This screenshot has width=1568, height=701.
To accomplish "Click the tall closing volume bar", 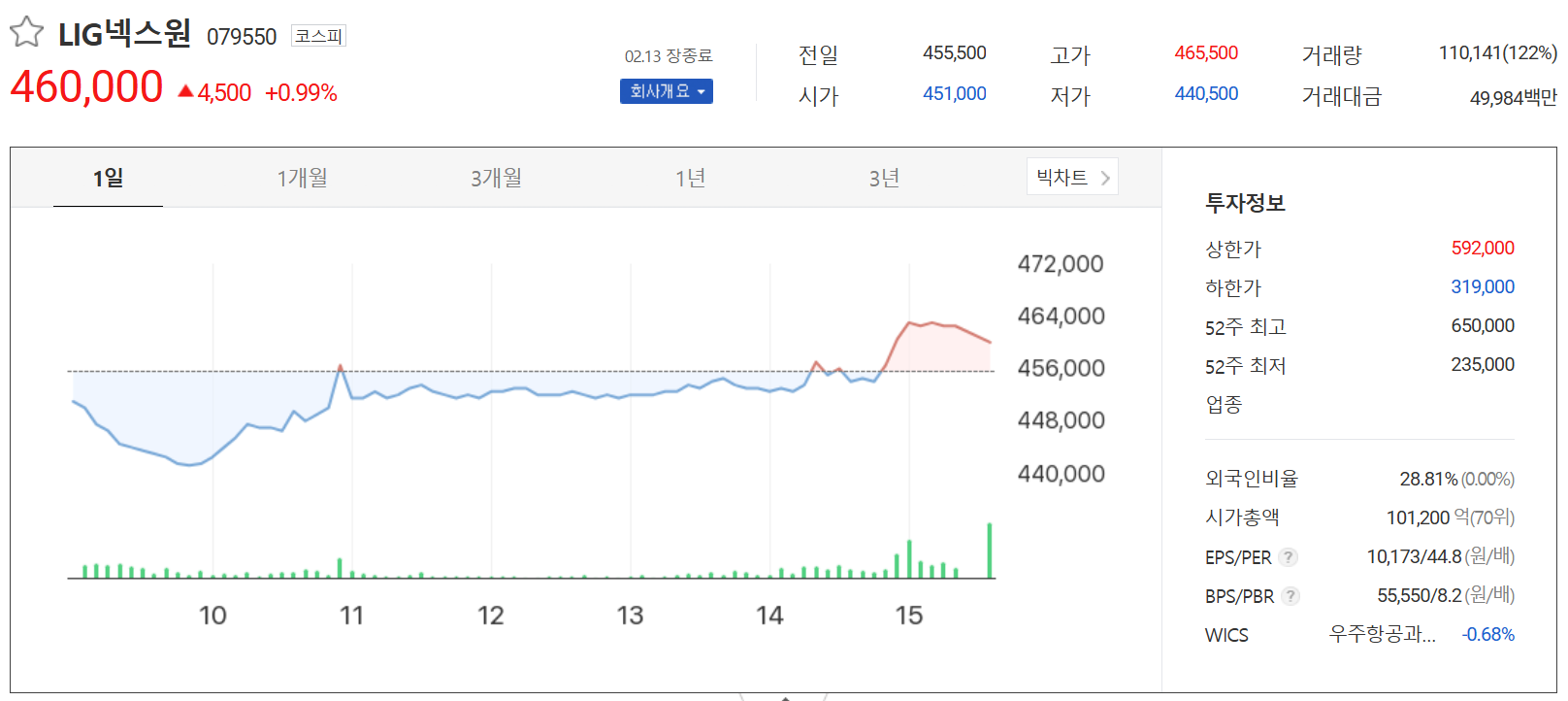I will (x=990, y=551).
